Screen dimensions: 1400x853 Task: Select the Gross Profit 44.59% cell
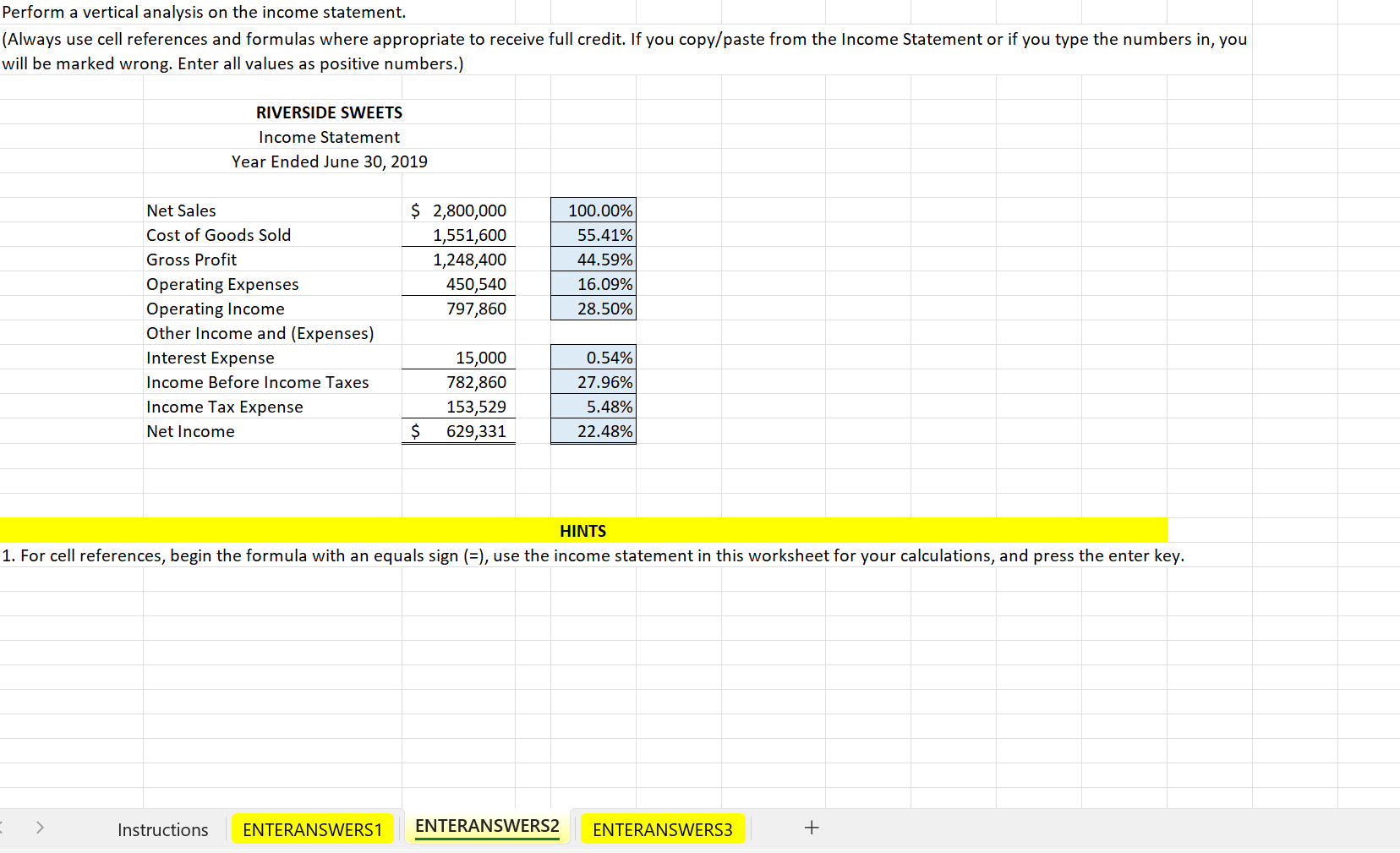tap(593, 260)
